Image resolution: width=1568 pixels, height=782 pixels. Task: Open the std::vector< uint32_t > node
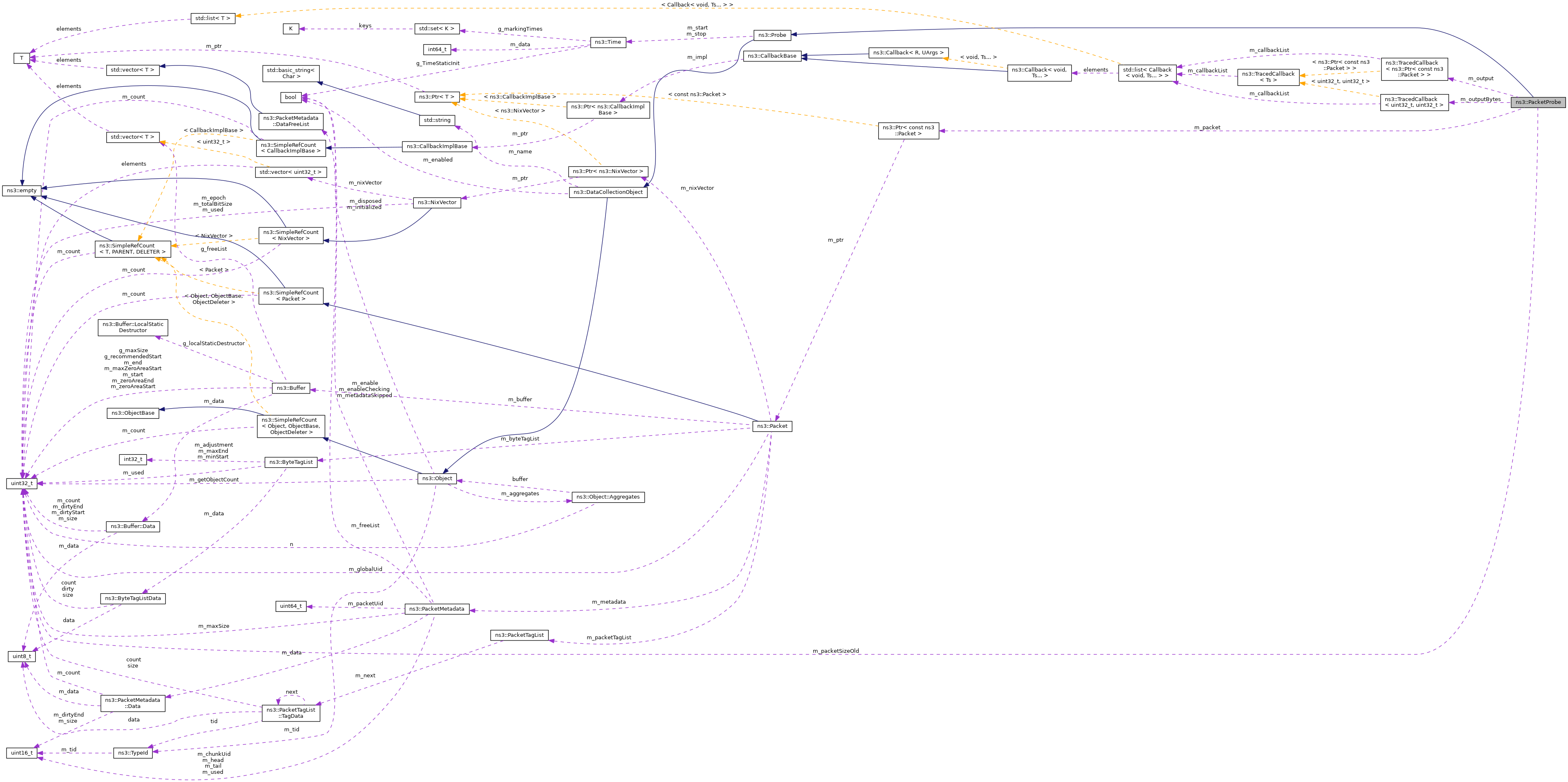(291, 172)
